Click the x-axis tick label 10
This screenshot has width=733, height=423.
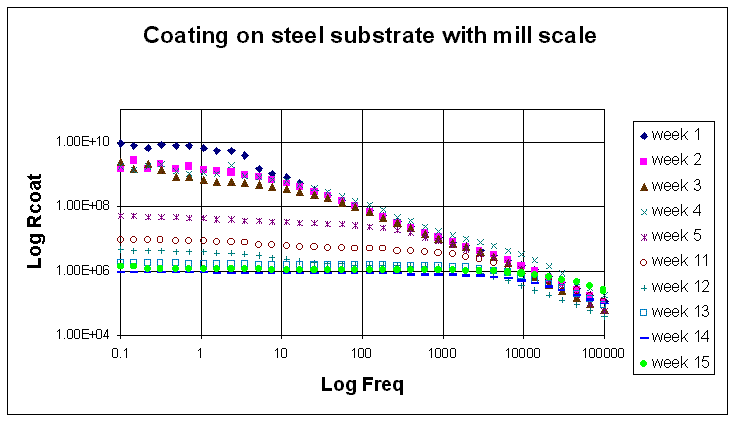[280, 353]
